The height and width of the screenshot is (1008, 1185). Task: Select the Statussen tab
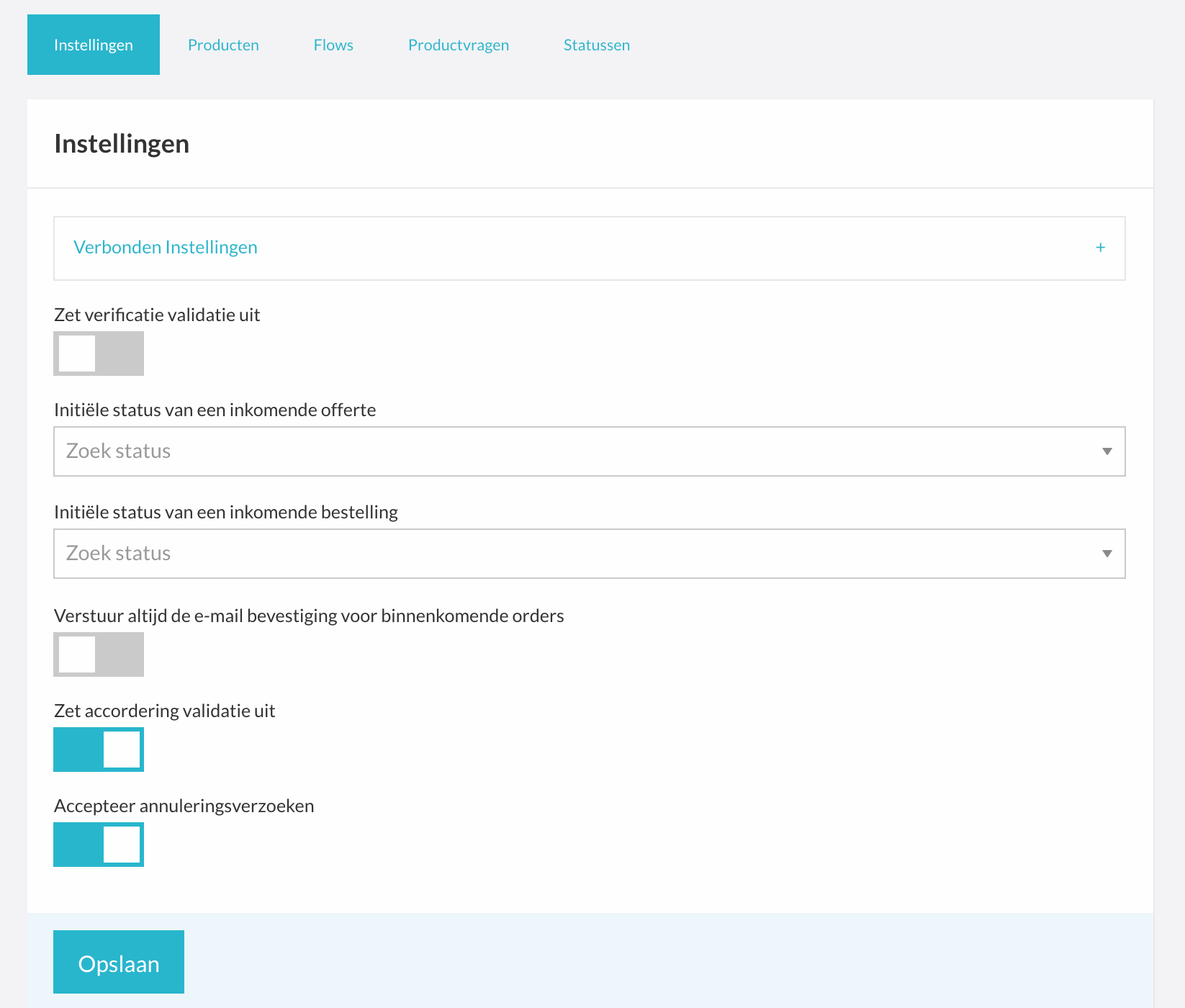(x=597, y=45)
